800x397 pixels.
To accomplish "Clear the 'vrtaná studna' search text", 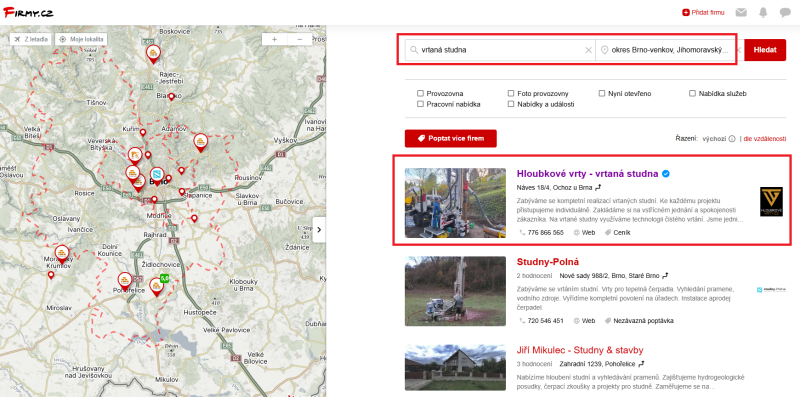I will tap(588, 50).
